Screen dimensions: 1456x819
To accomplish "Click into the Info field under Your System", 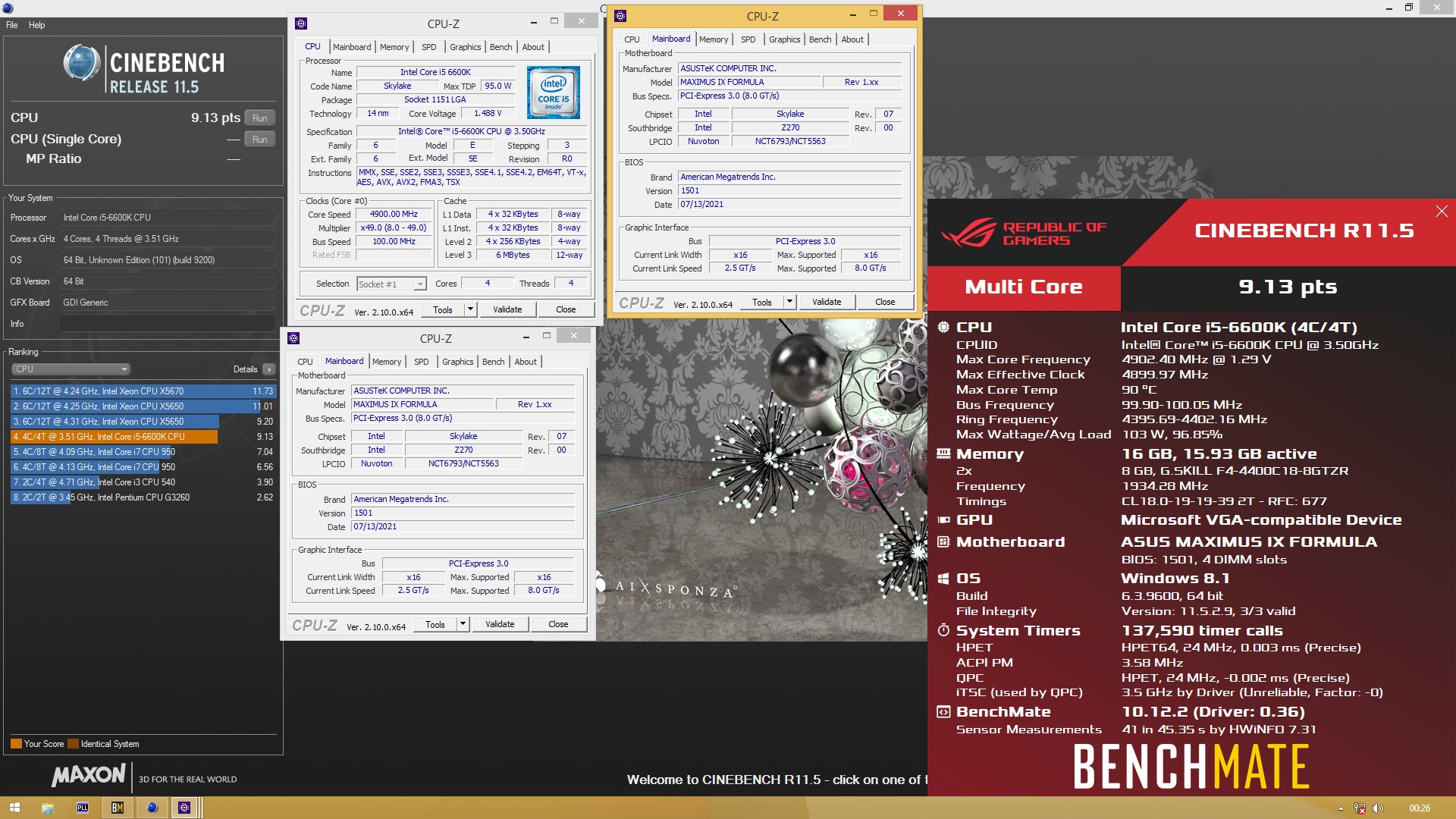I will (x=167, y=324).
